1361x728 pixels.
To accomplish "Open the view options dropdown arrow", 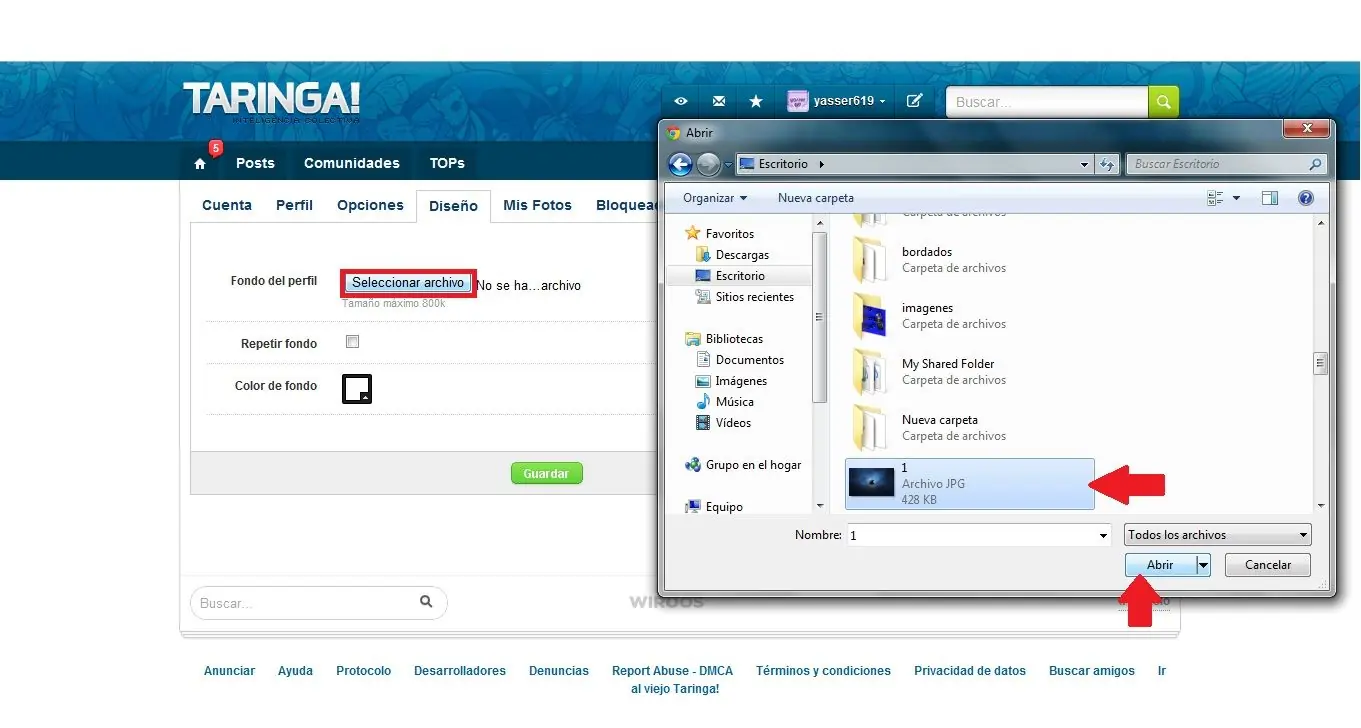I will click(x=1237, y=198).
